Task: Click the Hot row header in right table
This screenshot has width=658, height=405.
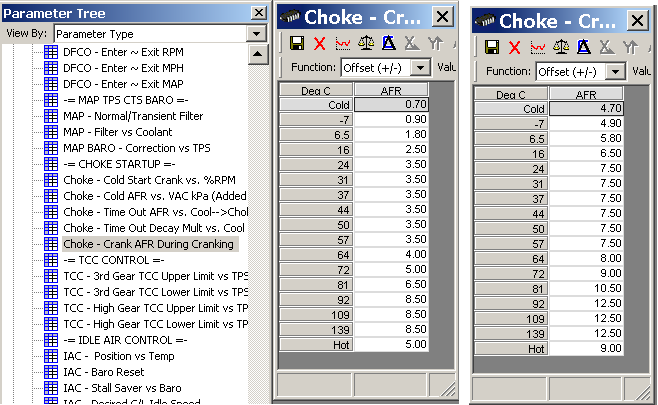Action: 510,349
